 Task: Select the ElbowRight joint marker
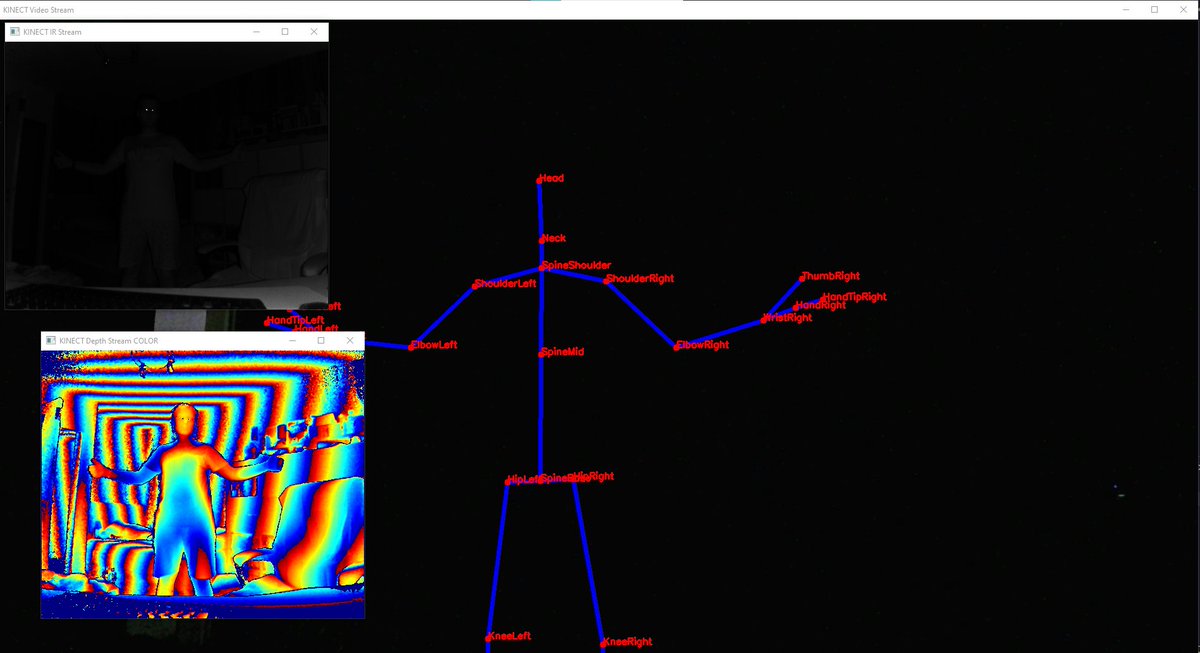[675, 346]
